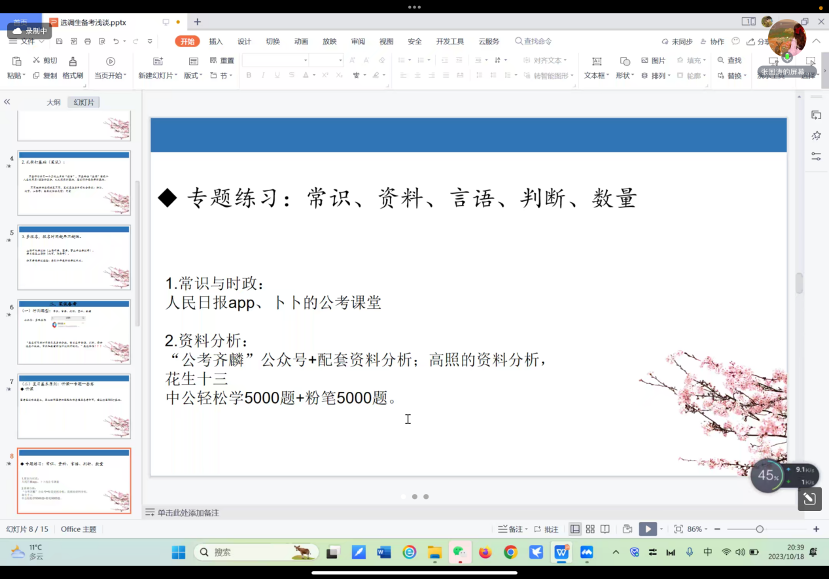Toggle Italic formatting

263,76
